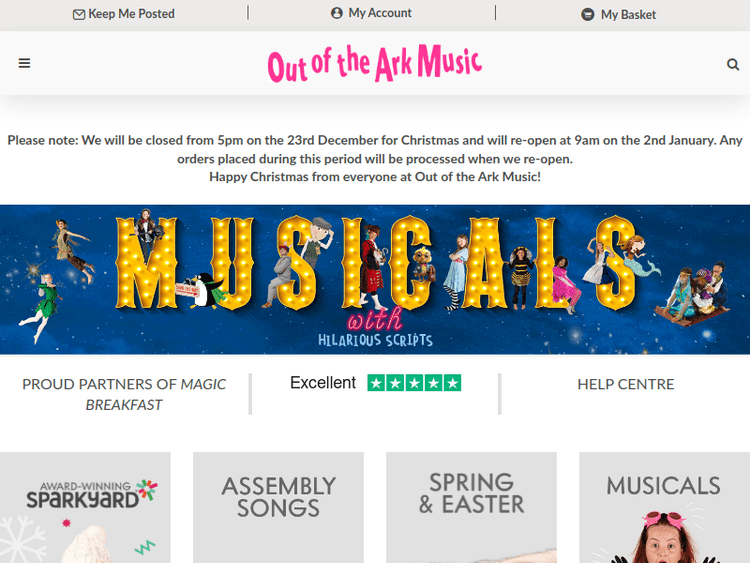Open the My Account link
750x563 pixels.
tap(380, 13)
